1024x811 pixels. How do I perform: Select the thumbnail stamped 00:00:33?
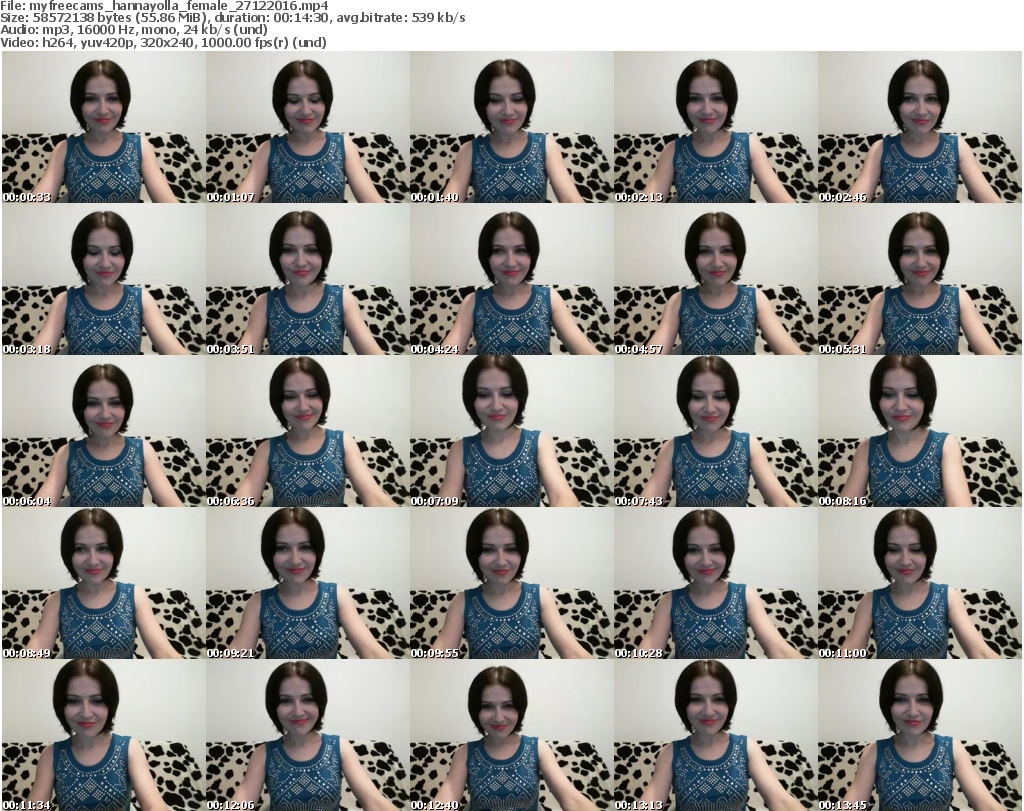point(103,127)
